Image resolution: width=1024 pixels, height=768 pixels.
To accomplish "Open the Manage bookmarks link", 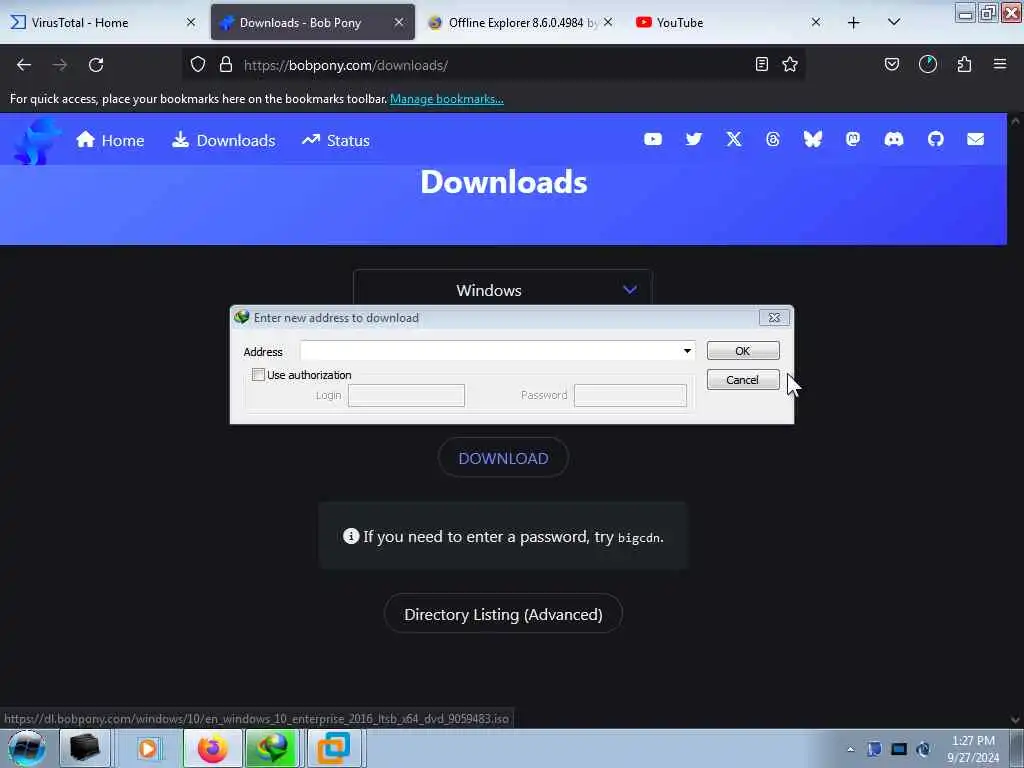I will 447,99.
